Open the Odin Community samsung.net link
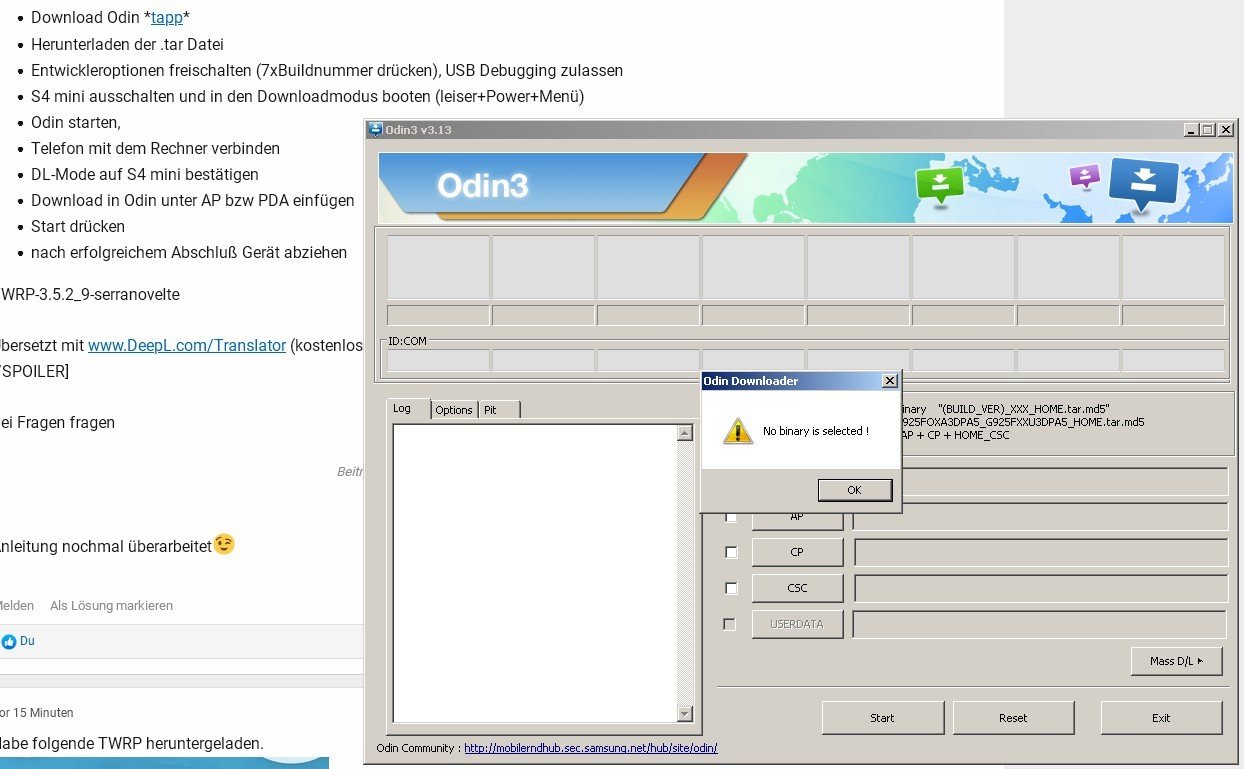1244x769 pixels. (x=591, y=748)
